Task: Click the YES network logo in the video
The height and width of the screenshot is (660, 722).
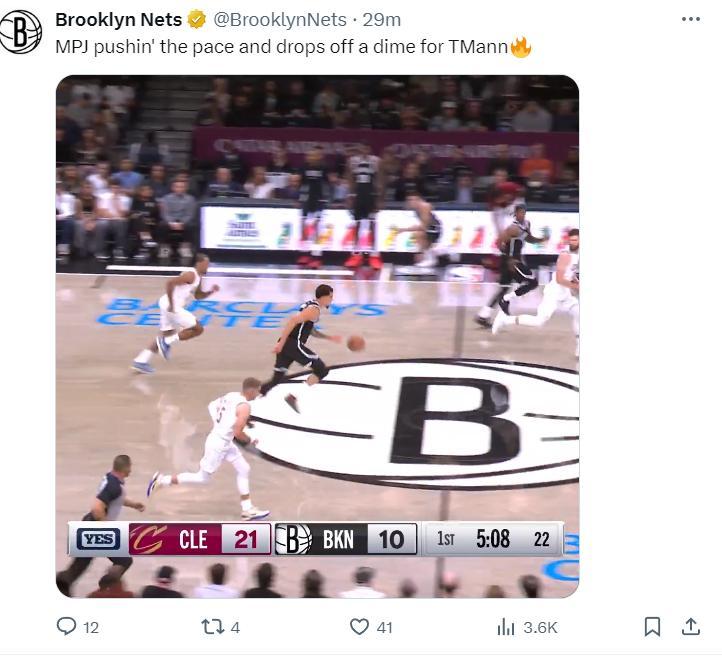Action: tap(97, 540)
